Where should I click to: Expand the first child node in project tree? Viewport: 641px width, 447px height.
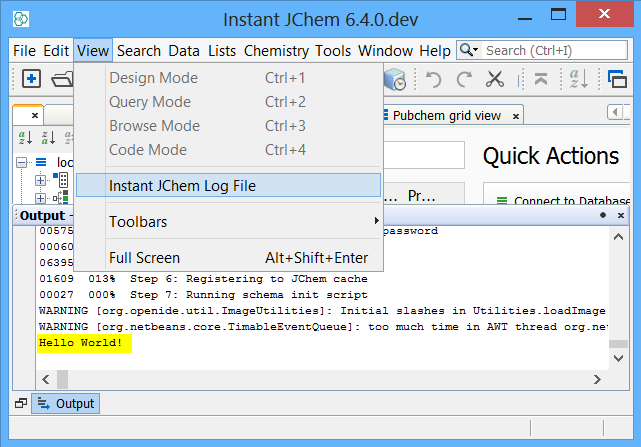coord(41,180)
